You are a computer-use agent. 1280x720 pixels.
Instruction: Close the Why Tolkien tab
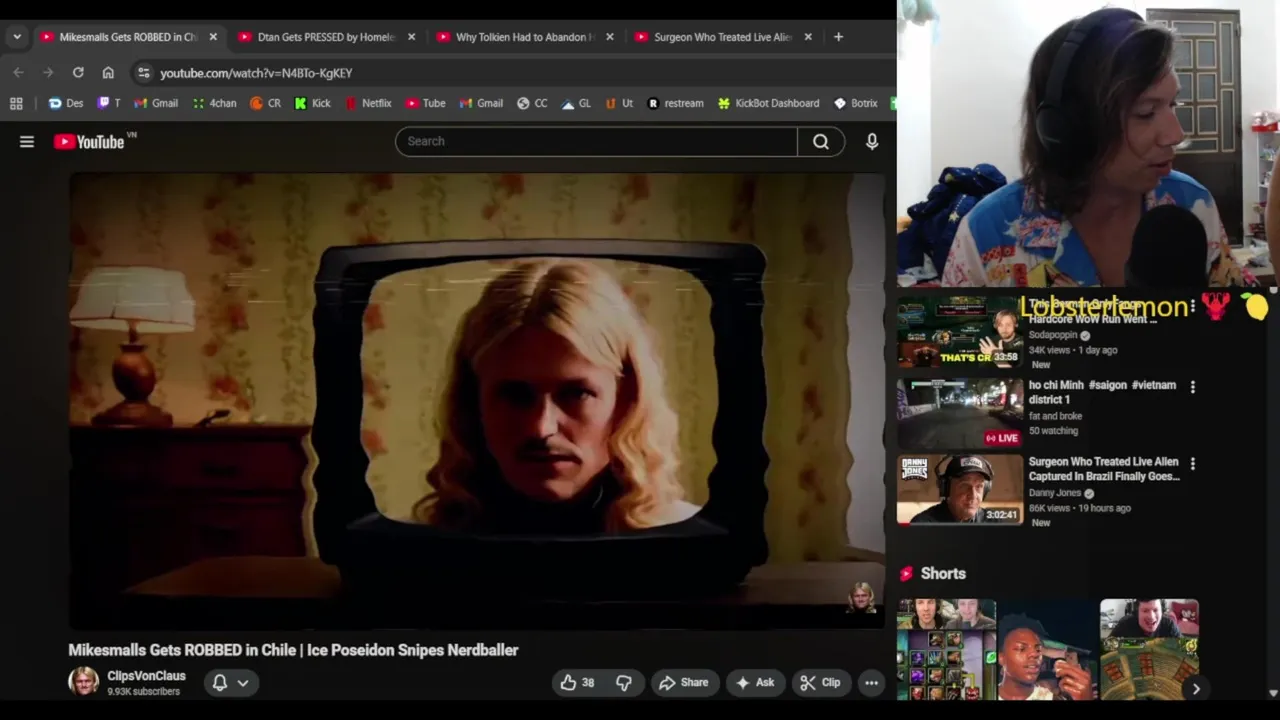[x=609, y=37]
